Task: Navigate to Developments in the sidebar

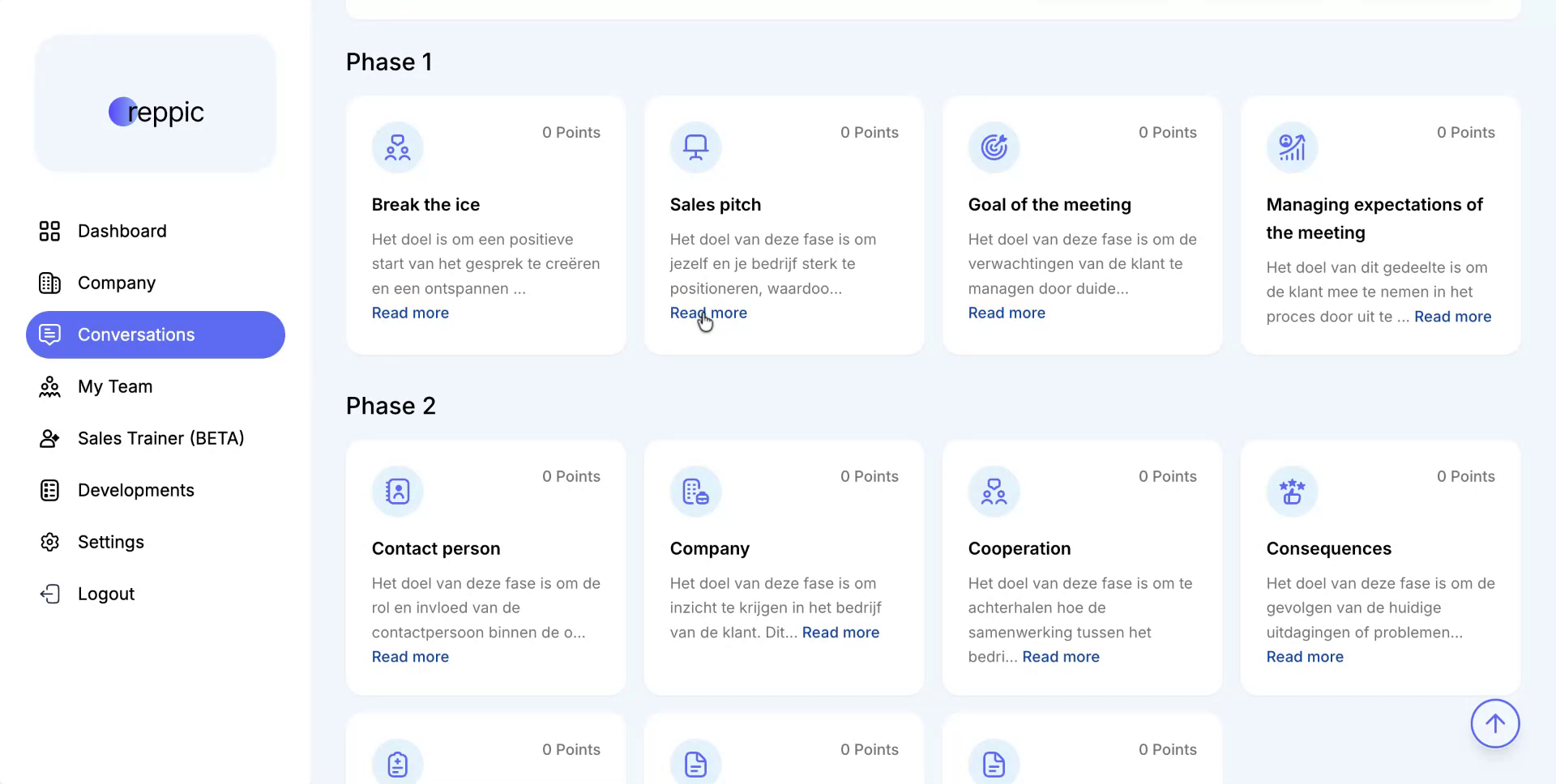Action: coord(135,490)
